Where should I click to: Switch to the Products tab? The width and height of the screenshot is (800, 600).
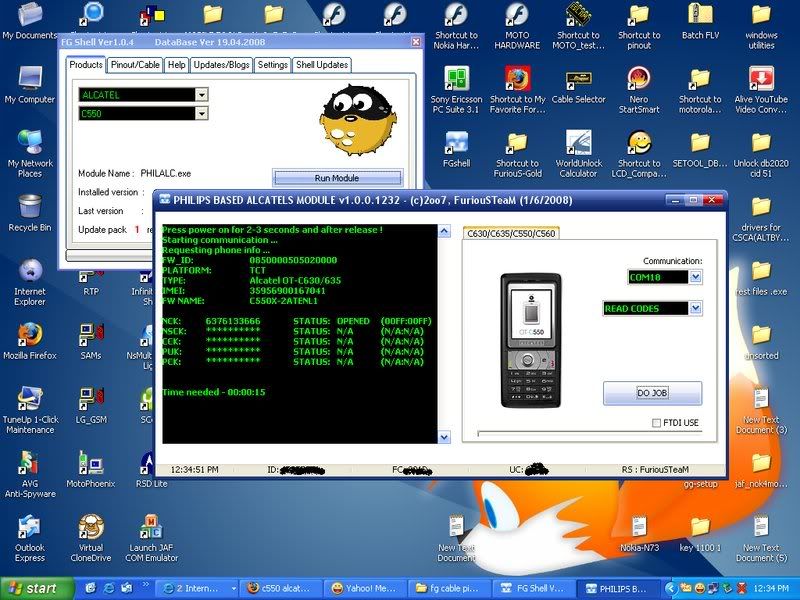86,65
